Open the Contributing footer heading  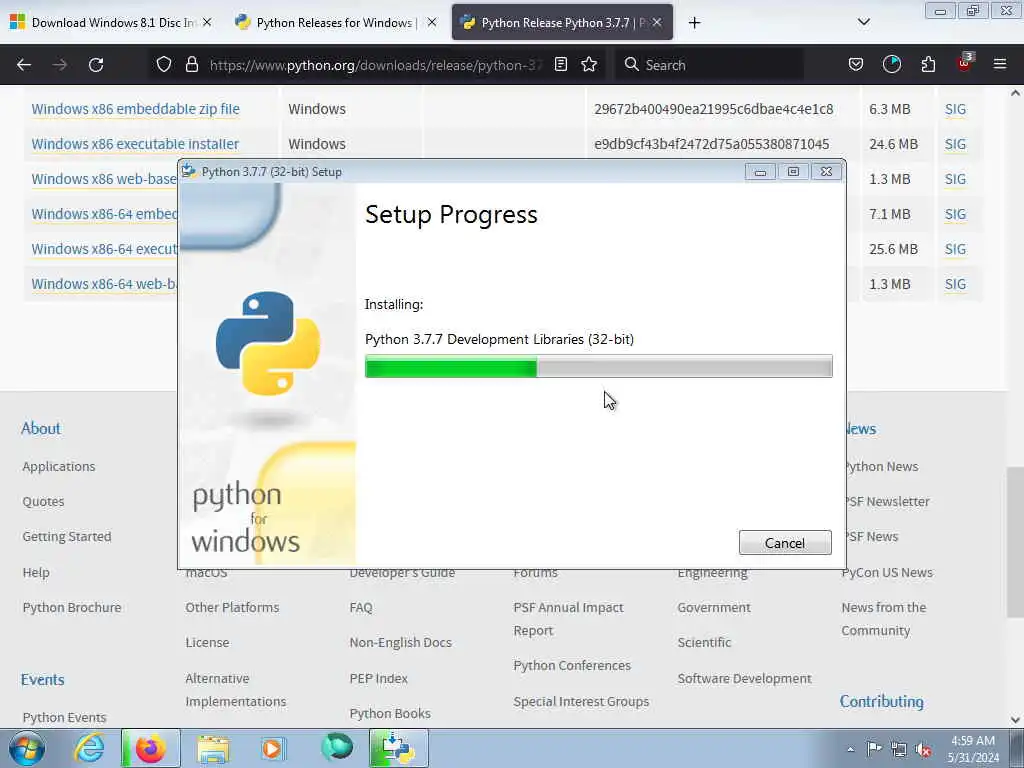882,701
